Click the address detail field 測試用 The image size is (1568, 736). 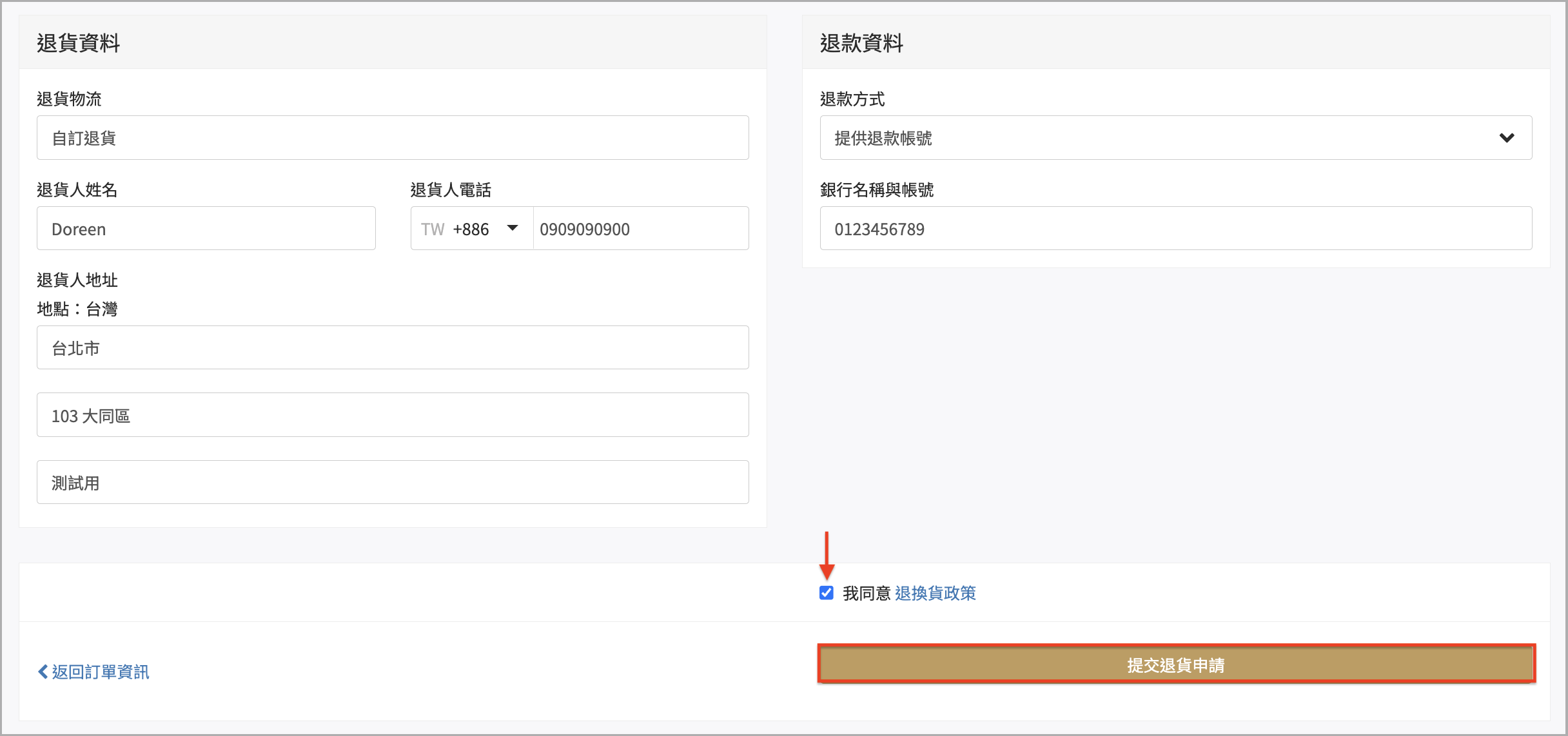click(x=392, y=482)
